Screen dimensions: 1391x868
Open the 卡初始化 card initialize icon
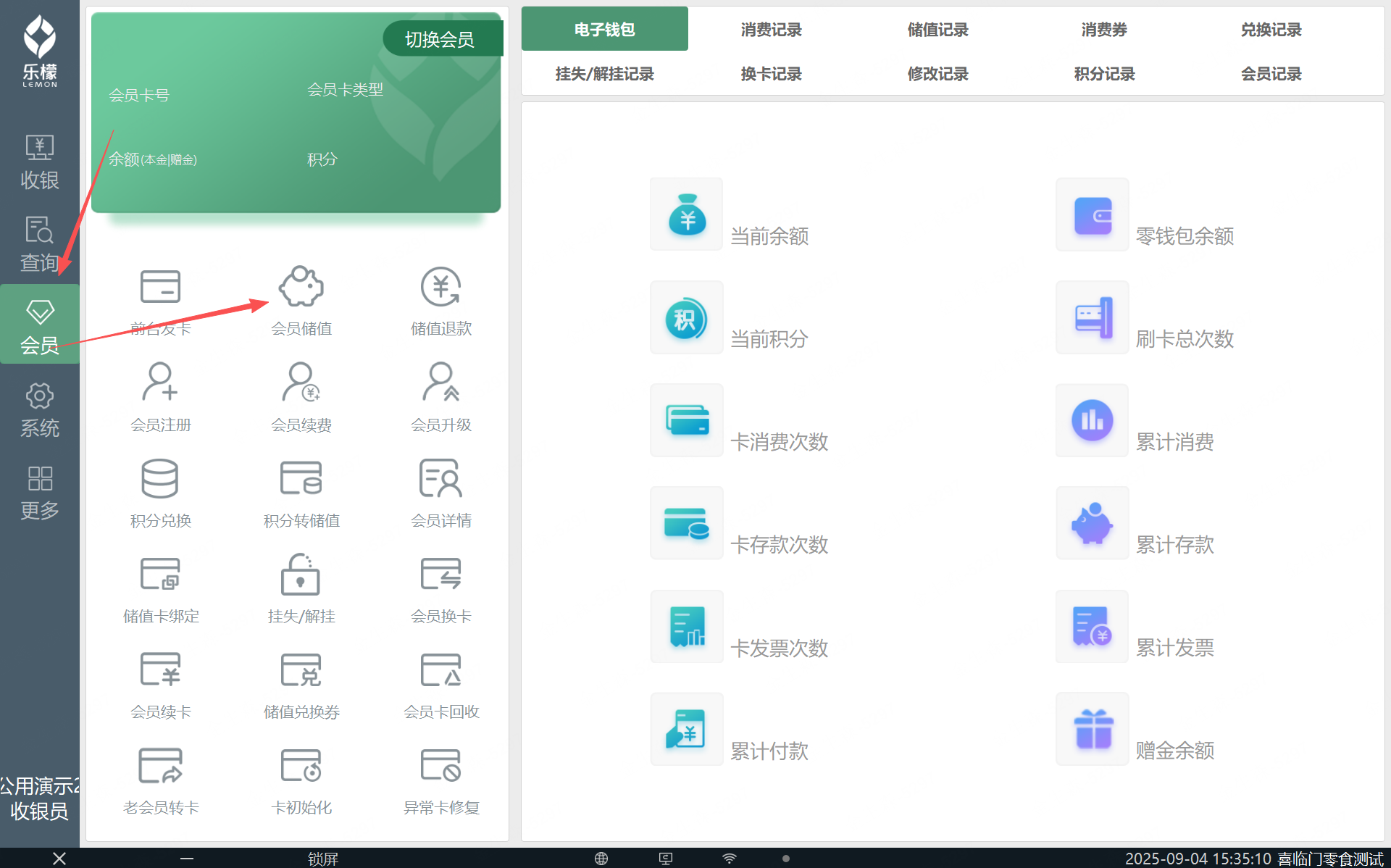pyautogui.click(x=301, y=766)
